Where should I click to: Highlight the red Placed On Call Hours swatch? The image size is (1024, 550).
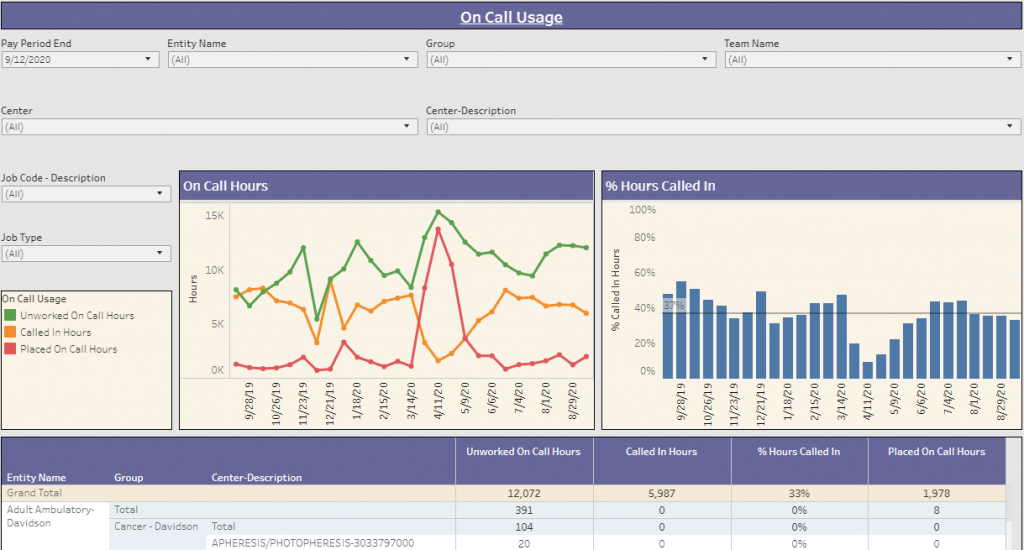pos(10,350)
